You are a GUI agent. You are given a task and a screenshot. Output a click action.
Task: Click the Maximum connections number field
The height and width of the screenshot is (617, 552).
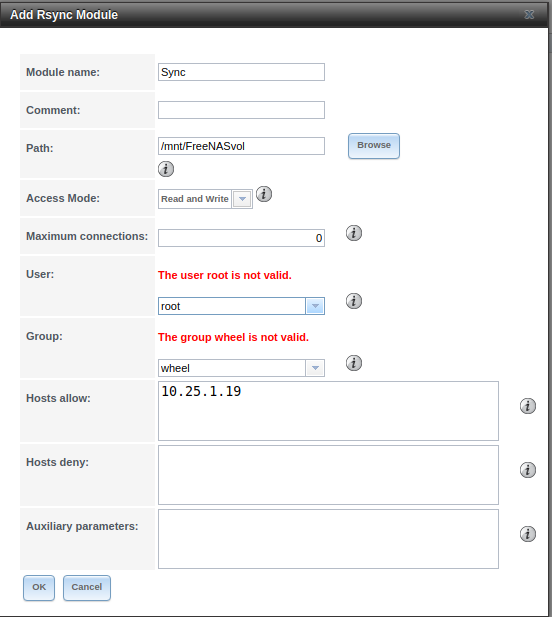click(x=241, y=238)
